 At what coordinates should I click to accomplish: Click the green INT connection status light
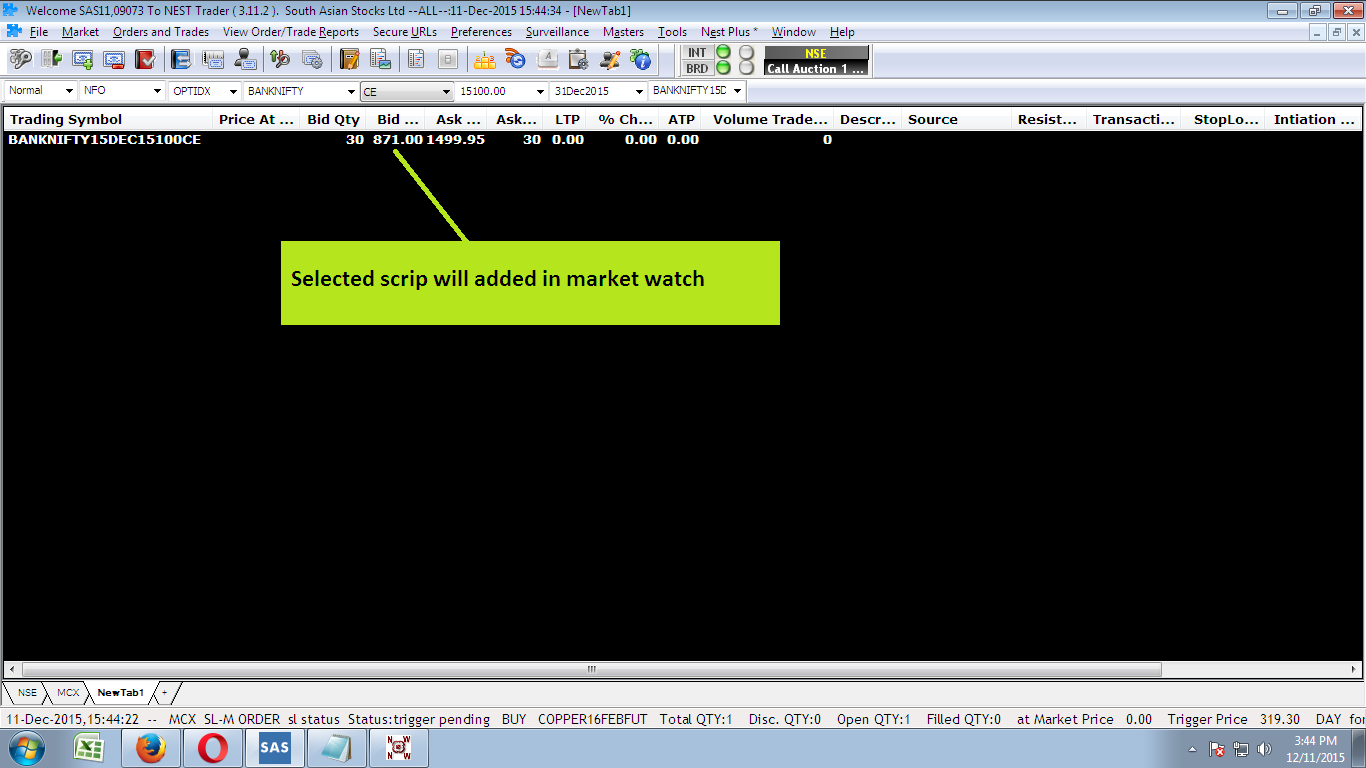click(x=723, y=52)
